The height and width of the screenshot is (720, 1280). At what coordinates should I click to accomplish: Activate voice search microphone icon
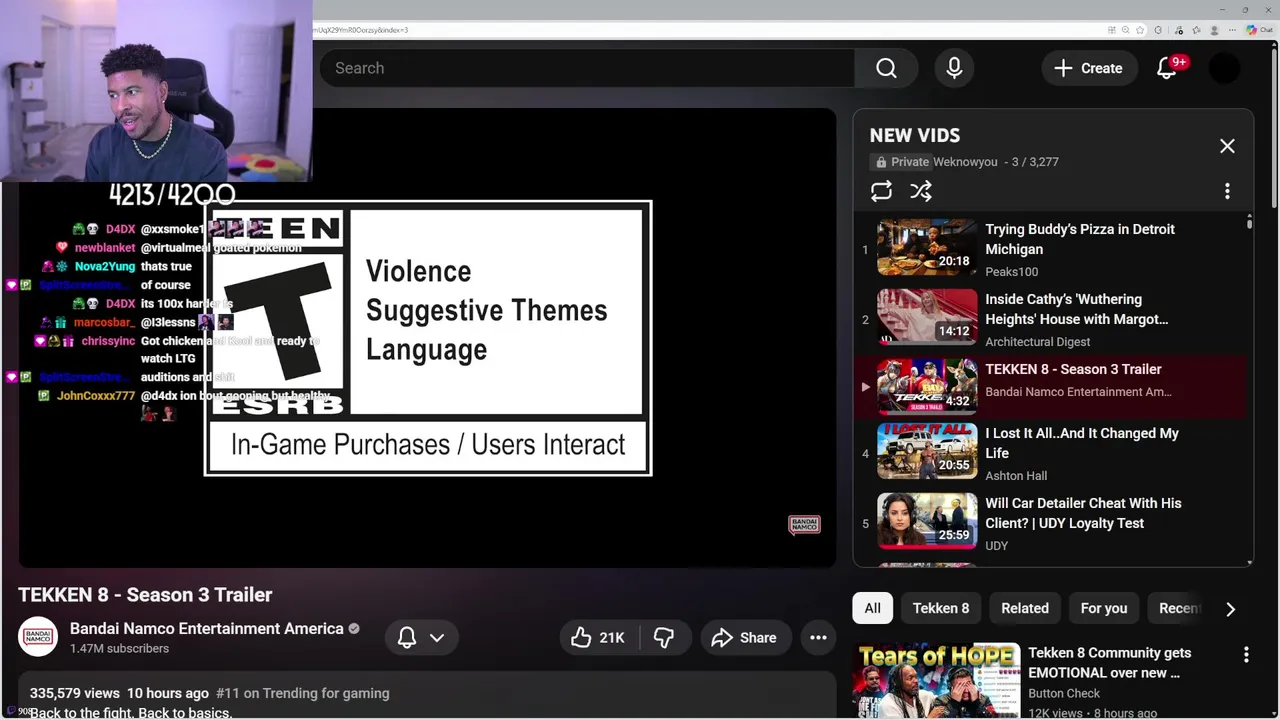click(x=954, y=68)
